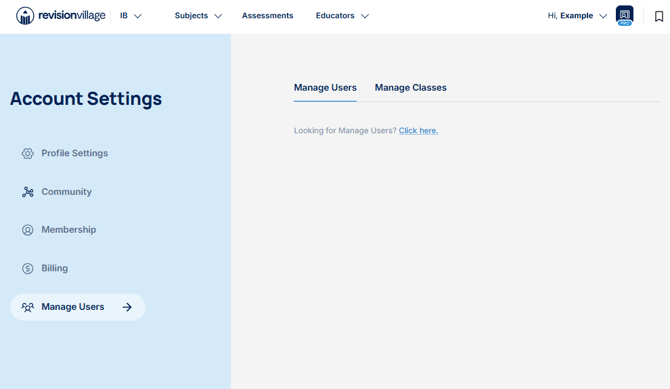Click the Manage Users people icon

pyautogui.click(x=28, y=307)
